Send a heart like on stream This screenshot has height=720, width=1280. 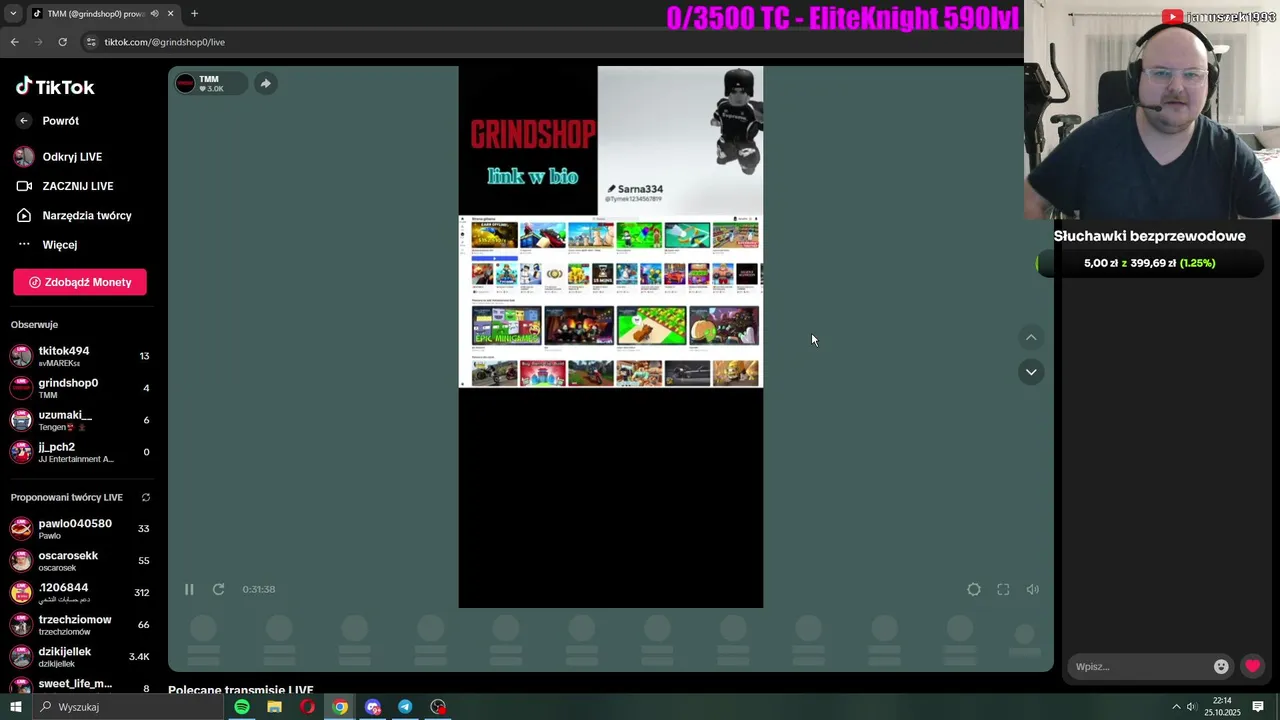pyautogui.click(x=1252, y=666)
